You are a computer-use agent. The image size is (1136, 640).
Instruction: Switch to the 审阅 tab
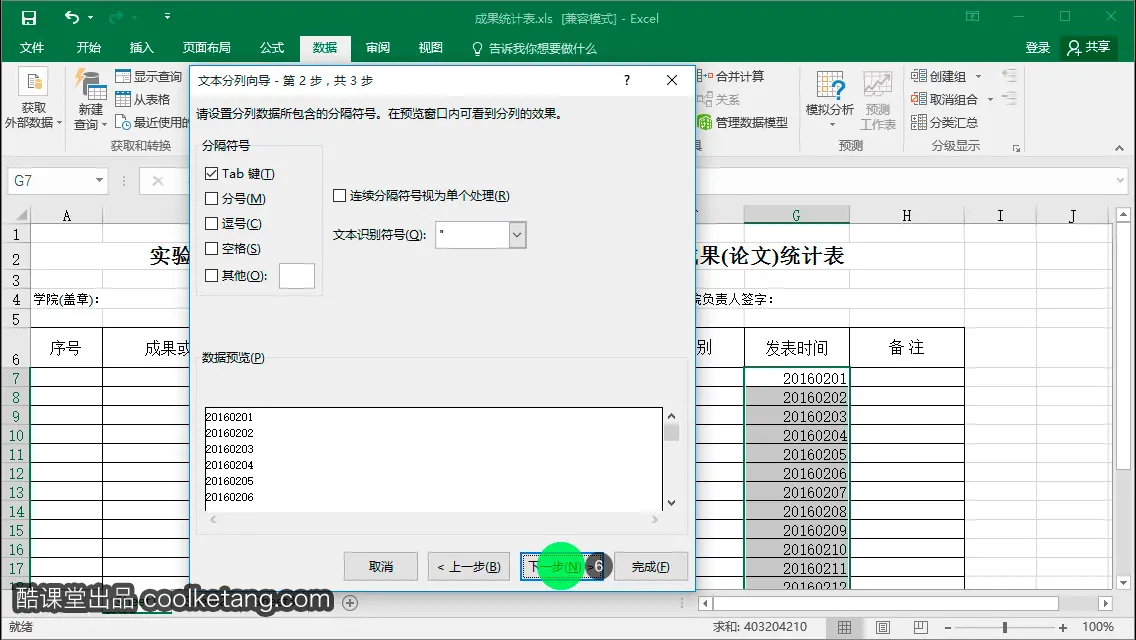coord(377,48)
